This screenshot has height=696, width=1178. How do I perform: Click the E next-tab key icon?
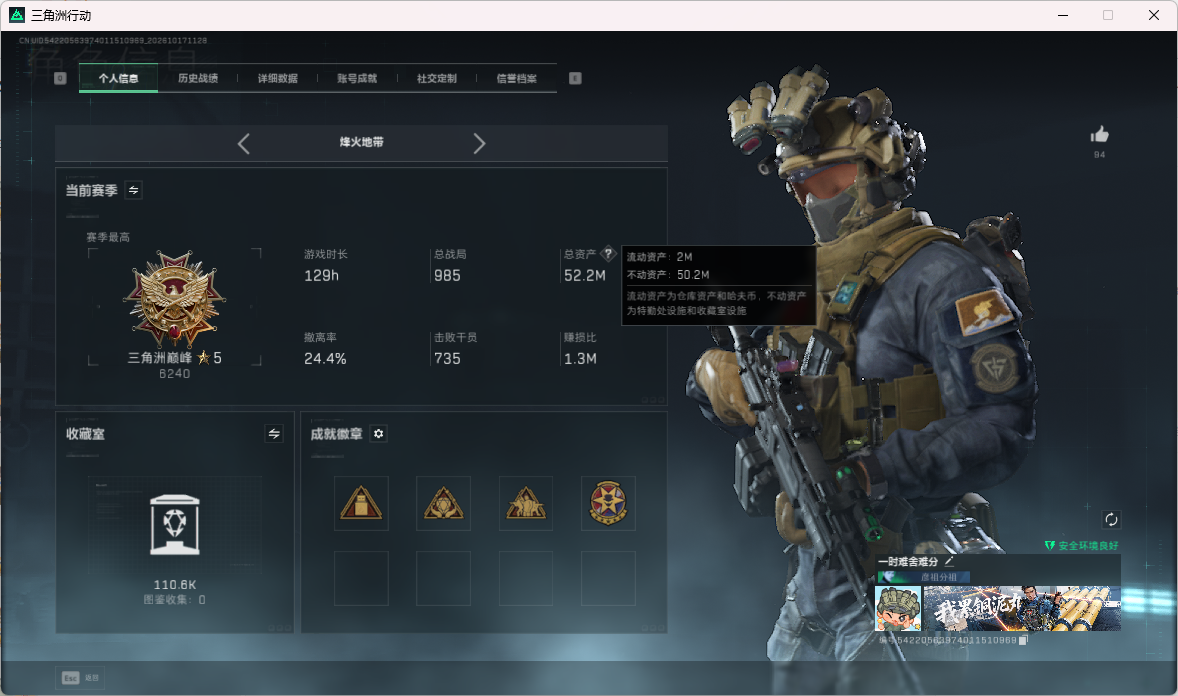pyautogui.click(x=575, y=78)
